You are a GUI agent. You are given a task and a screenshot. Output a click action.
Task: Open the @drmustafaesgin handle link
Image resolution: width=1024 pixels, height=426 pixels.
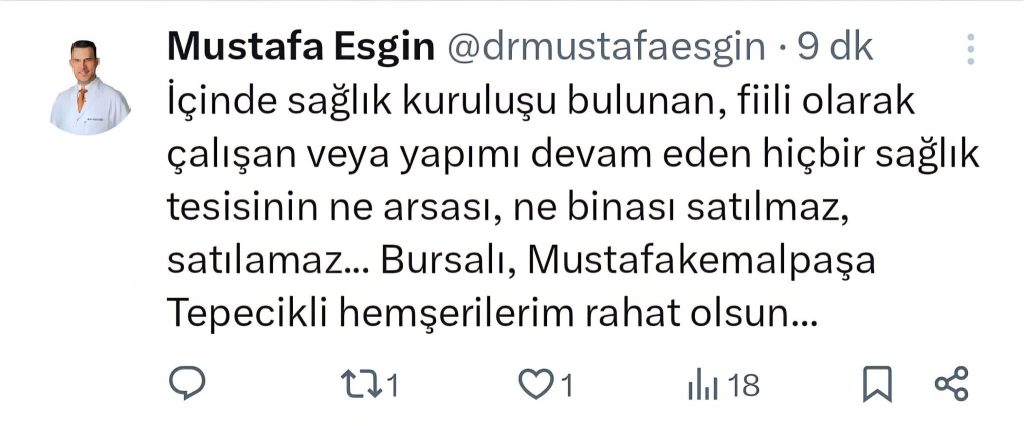coord(607,48)
